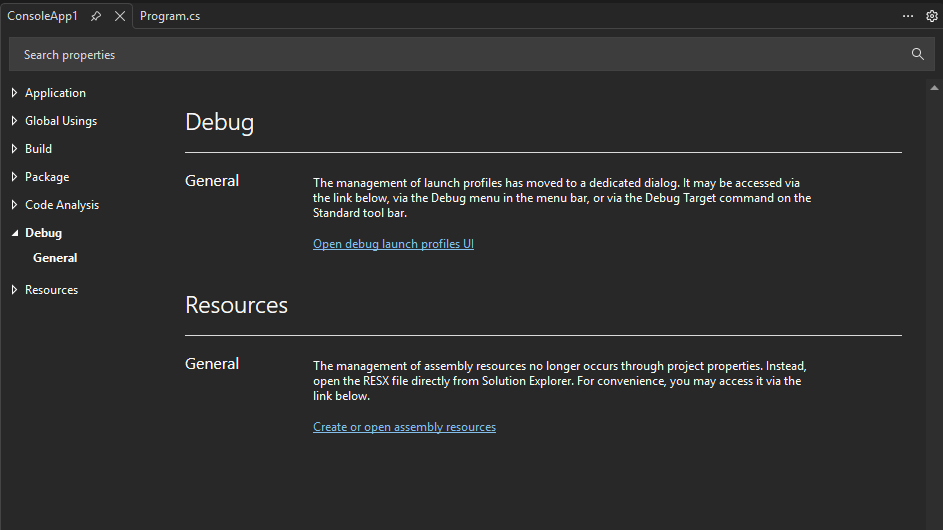This screenshot has width=943, height=530.
Task: Close the ConsoleApp1 tab
Action: click(x=120, y=16)
